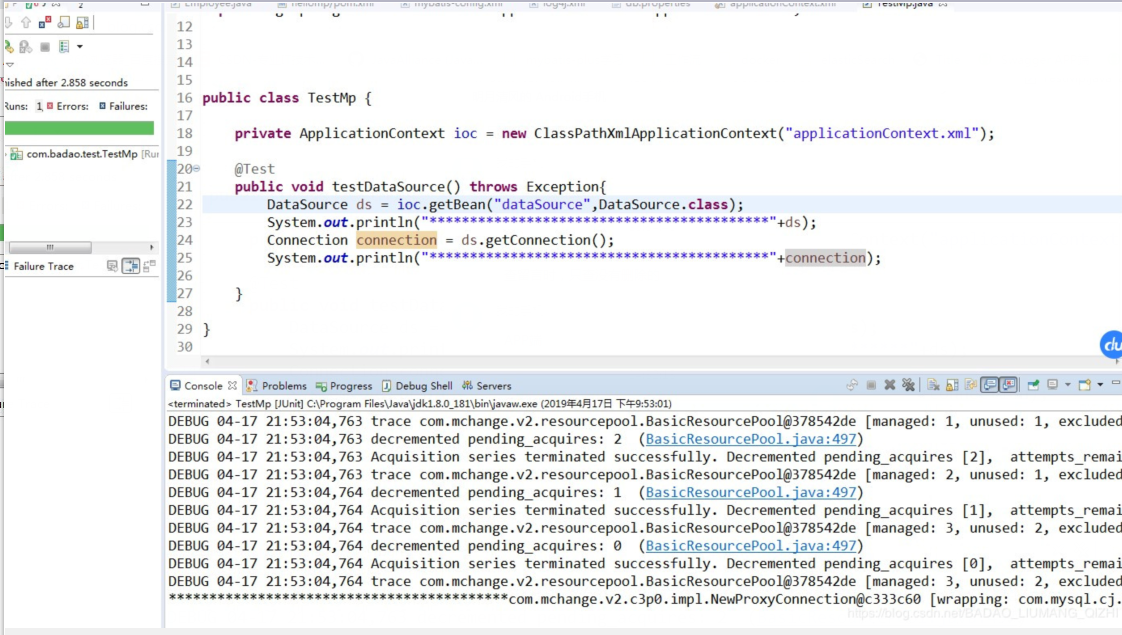This screenshot has width=1122, height=635.
Task: Click "applicationContext.xml" string on line 18
Action: point(882,133)
